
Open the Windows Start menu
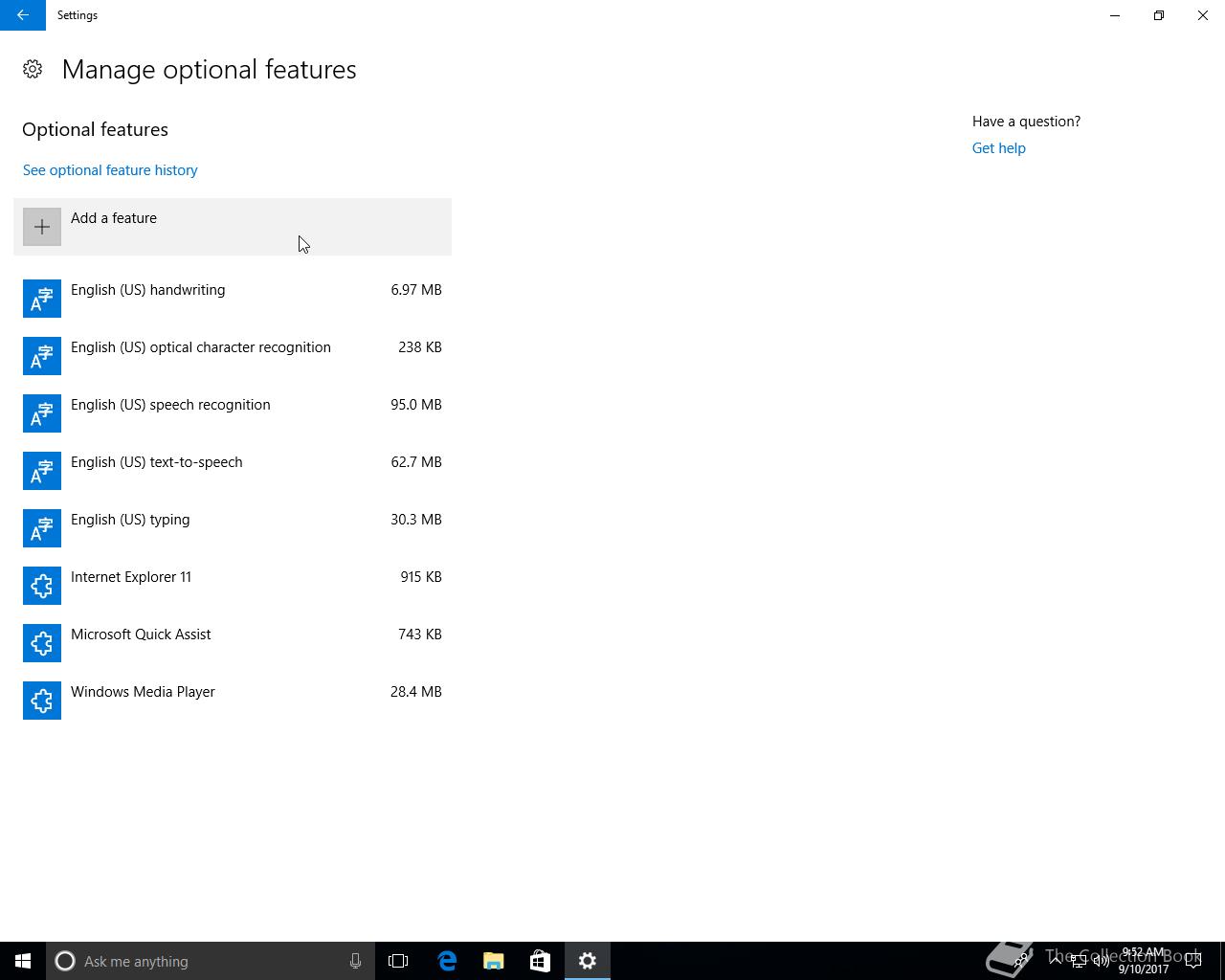click(23, 961)
